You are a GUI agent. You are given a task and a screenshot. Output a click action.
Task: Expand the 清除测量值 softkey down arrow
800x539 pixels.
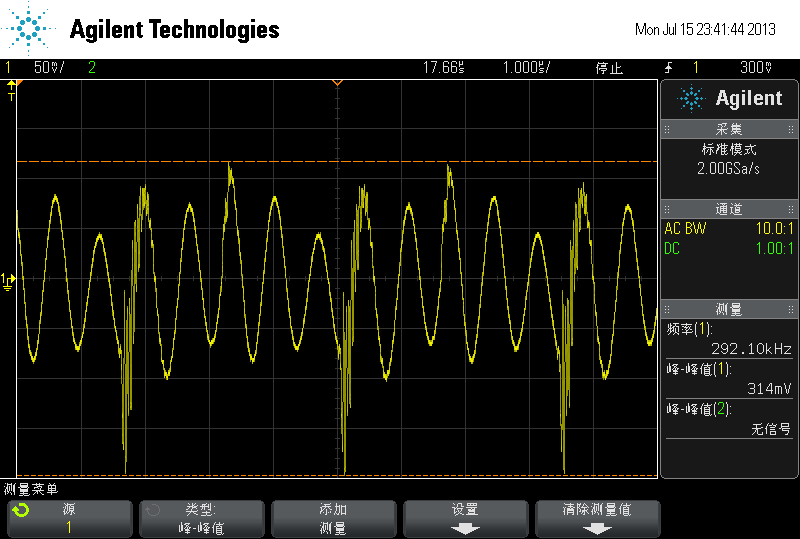point(597,529)
